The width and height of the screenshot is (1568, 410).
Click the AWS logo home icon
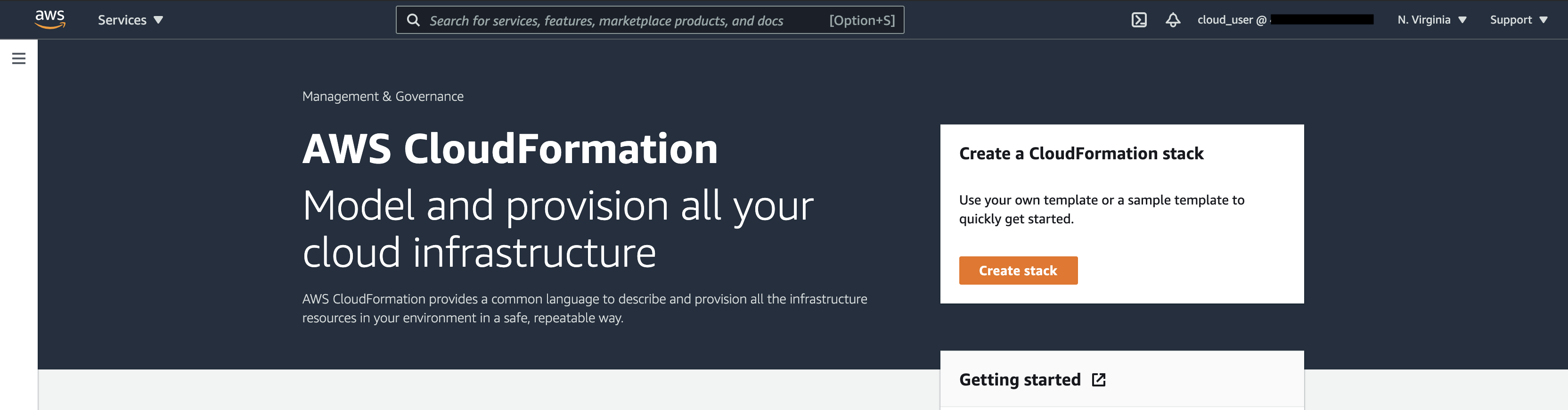tap(50, 19)
